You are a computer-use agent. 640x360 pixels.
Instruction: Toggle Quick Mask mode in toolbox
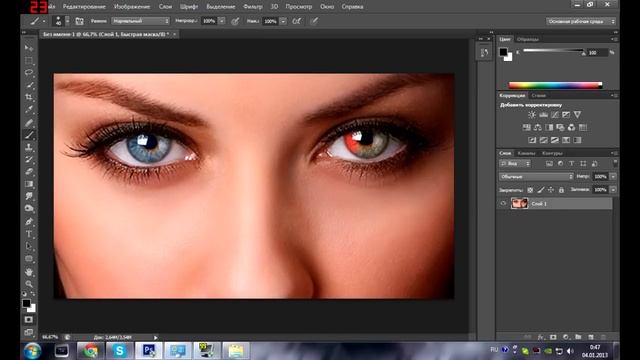pos(29,320)
